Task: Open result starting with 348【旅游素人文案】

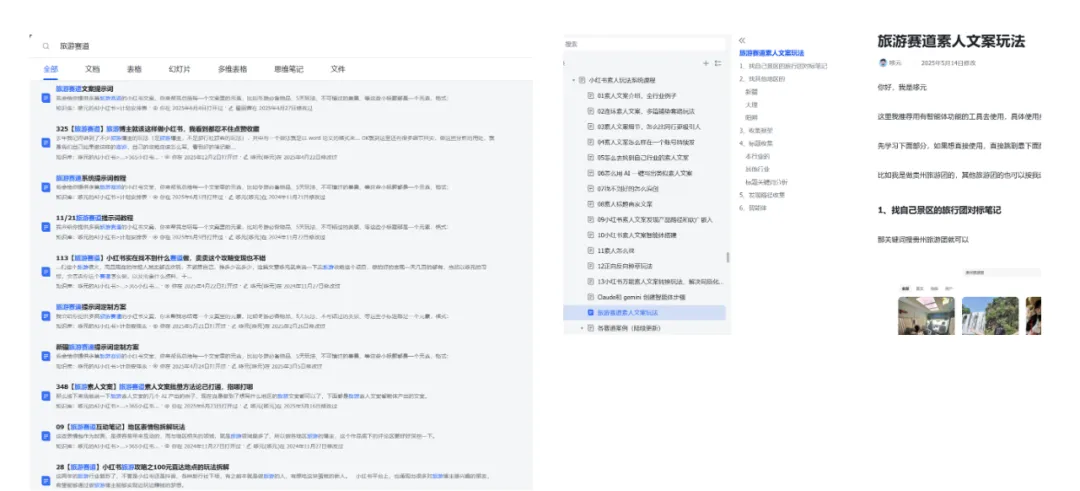Action: (x=154, y=386)
